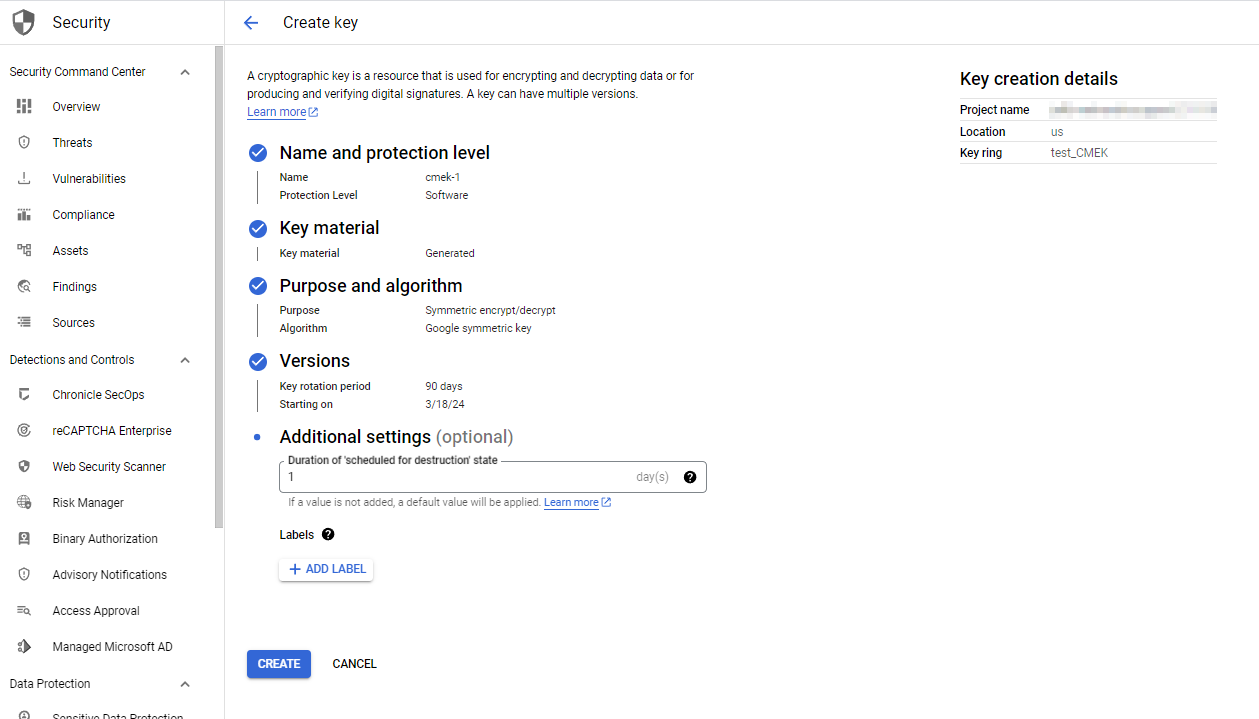Click the Assets hierarchy icon
The width and height of the screenshot is (1259, 719).
pyautogui.click(x=25, y=250)
